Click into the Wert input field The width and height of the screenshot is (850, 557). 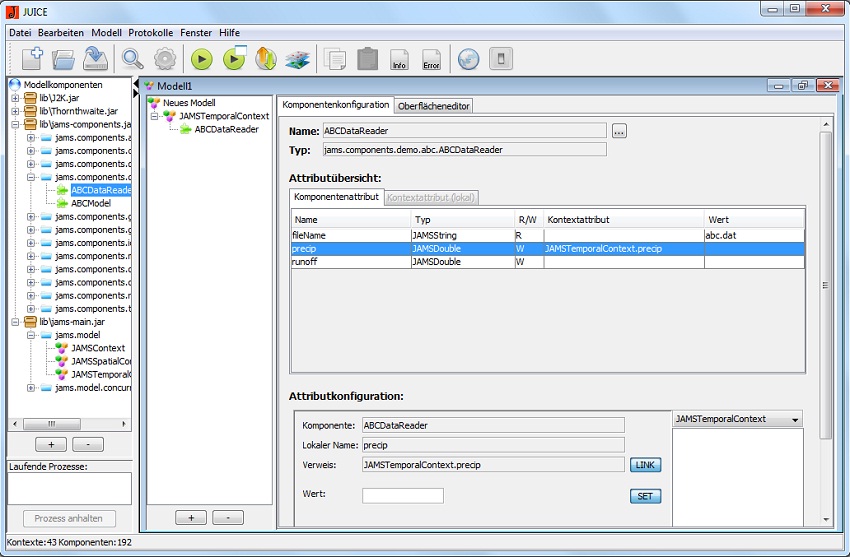pos(402,495)
